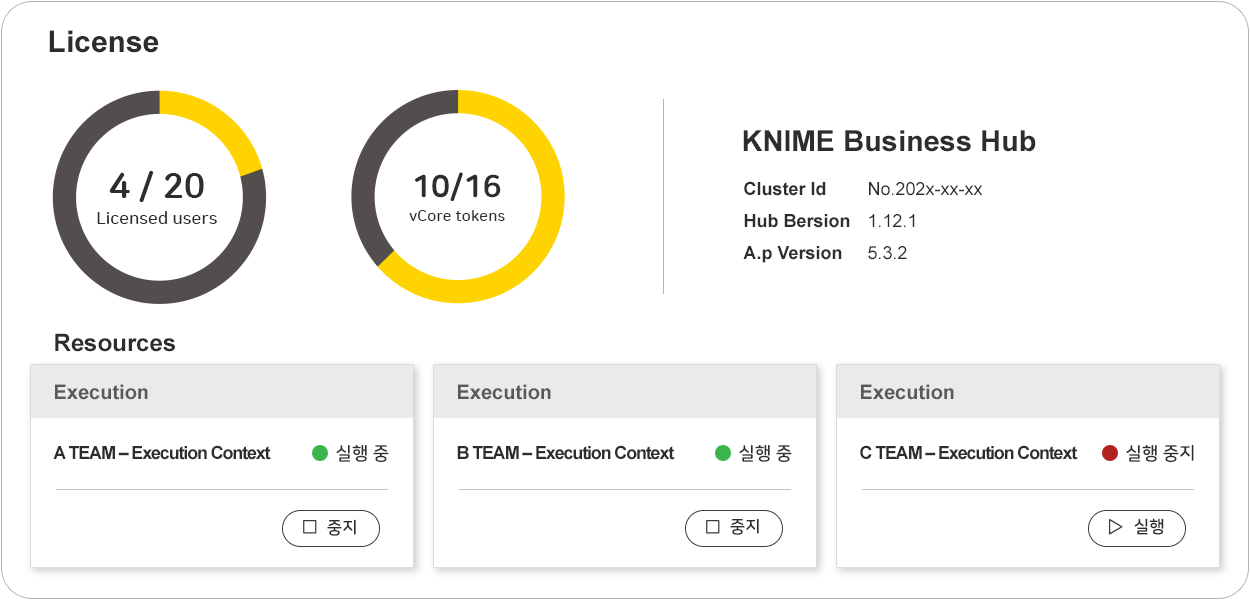Select the '4 / 20' licensed users count

157,186
